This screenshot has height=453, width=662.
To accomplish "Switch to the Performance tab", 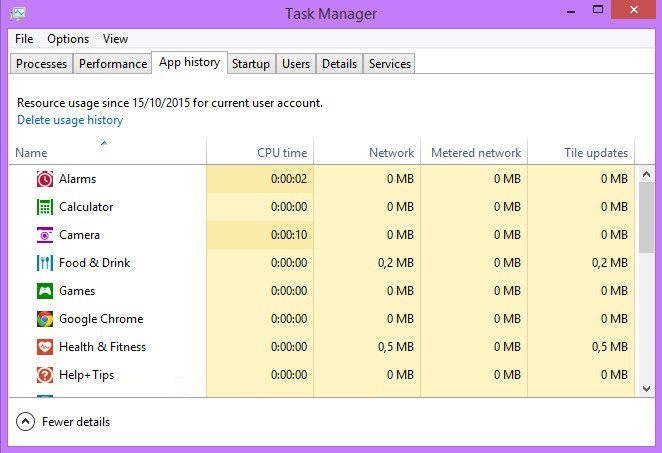I will [113, 64].
